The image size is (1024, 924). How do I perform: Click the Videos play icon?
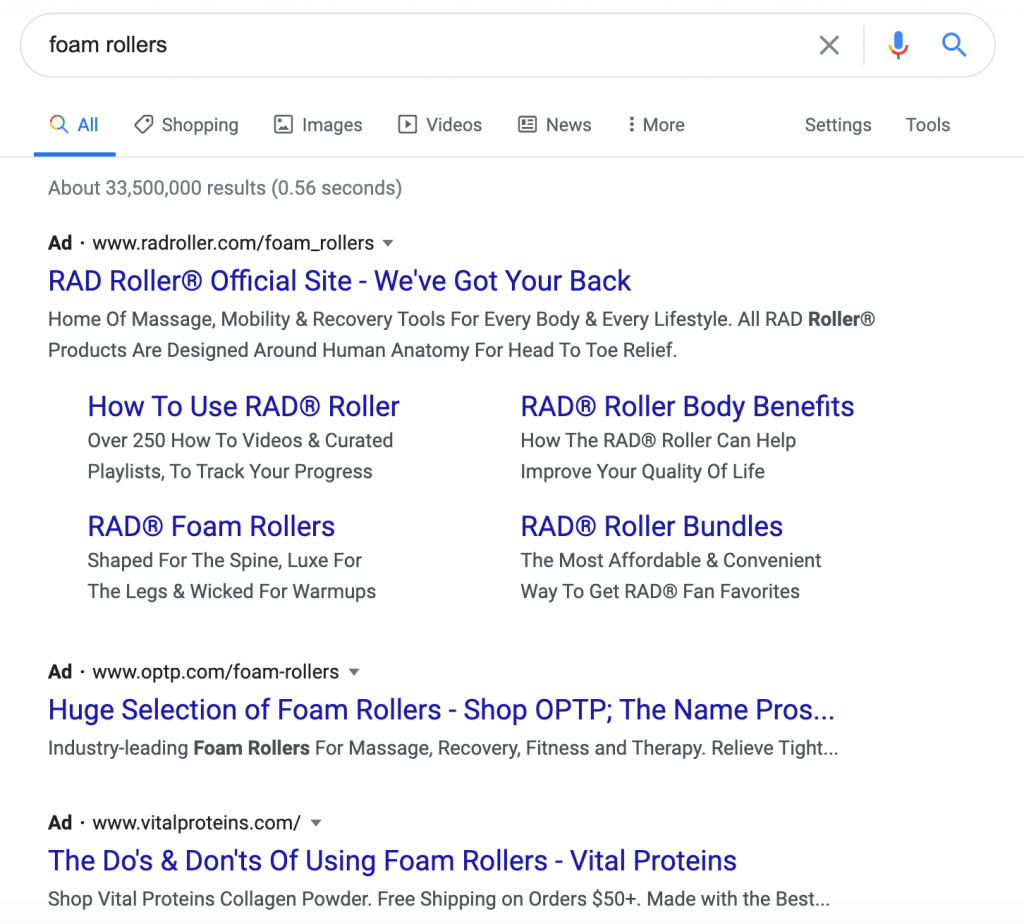[408, 124]
